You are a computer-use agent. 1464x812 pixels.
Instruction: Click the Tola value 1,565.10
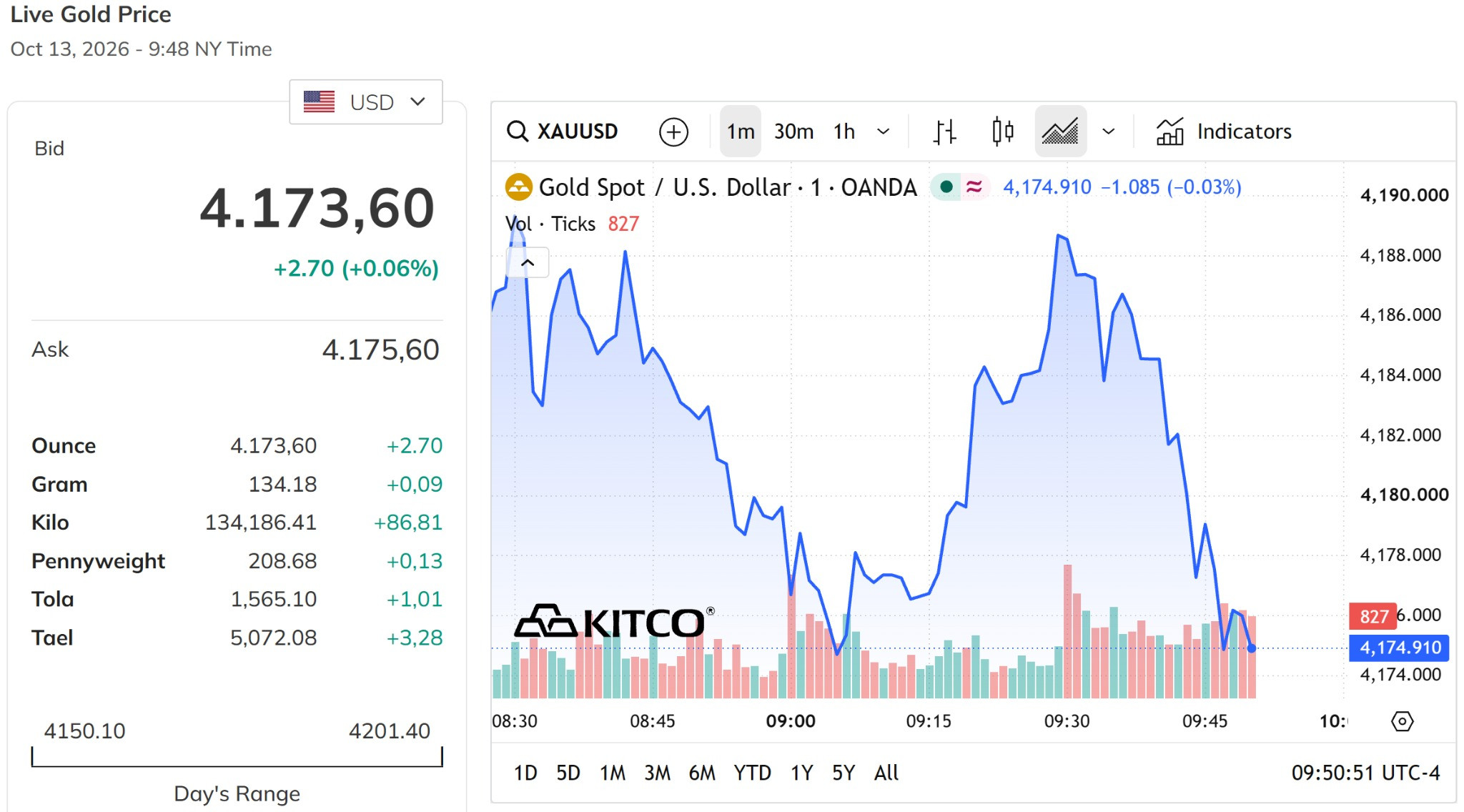click(273, 599)
